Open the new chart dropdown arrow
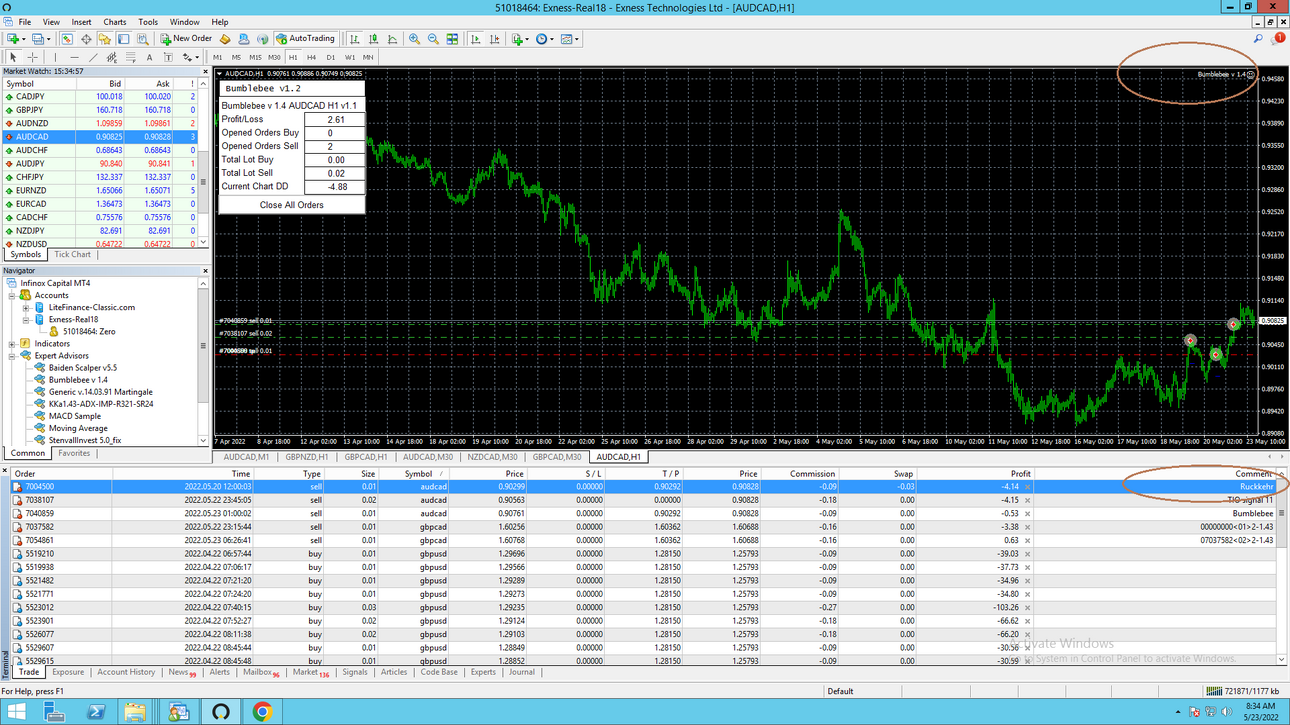 pyautogui.click(x=24, y=39)
